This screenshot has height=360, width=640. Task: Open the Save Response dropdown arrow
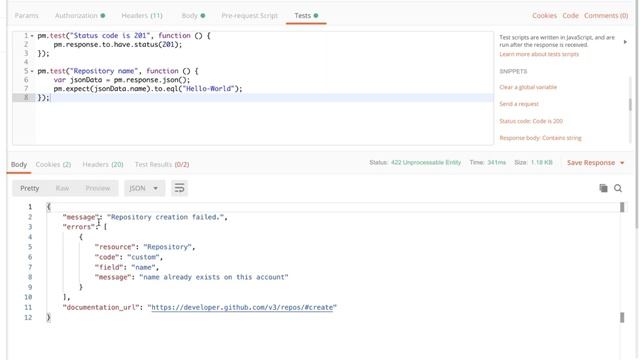click(x=622, y=163)
